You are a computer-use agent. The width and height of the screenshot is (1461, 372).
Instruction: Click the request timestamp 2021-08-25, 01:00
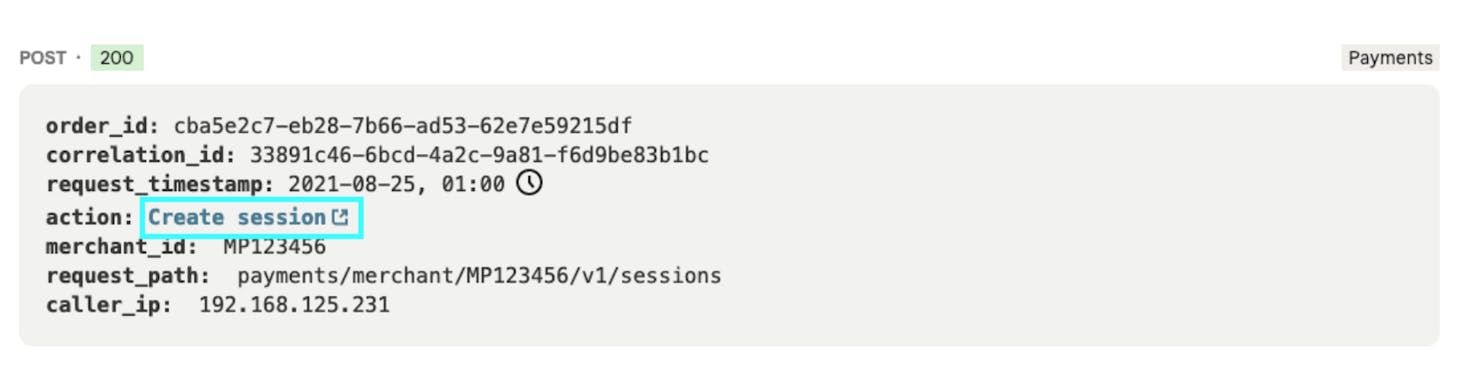pyautogui.click(x=396, y=185)
